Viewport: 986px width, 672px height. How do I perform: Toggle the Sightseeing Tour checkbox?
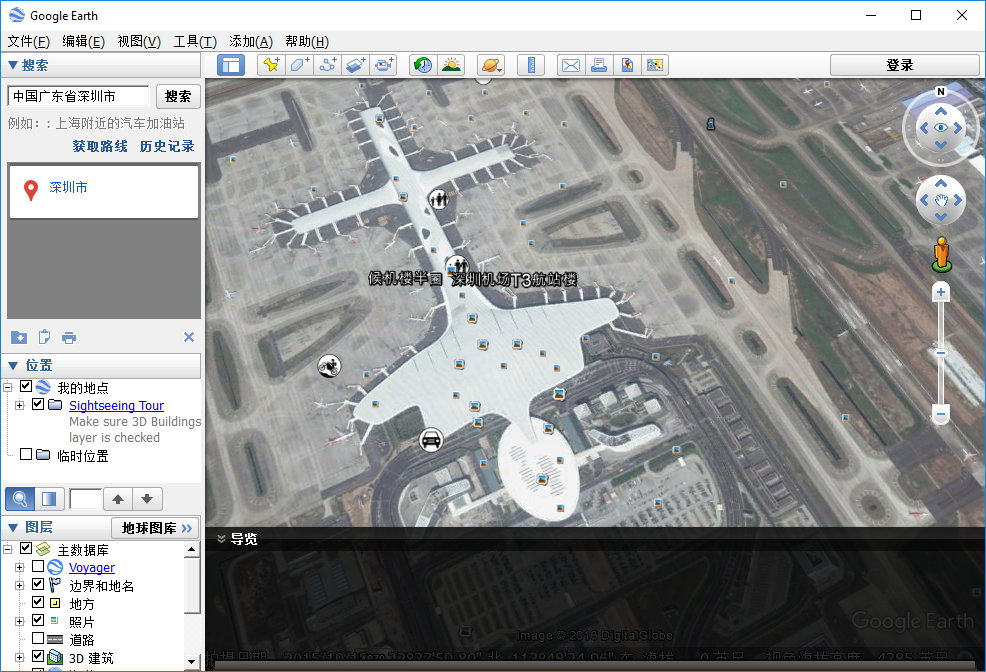click(x=38, y=404)
